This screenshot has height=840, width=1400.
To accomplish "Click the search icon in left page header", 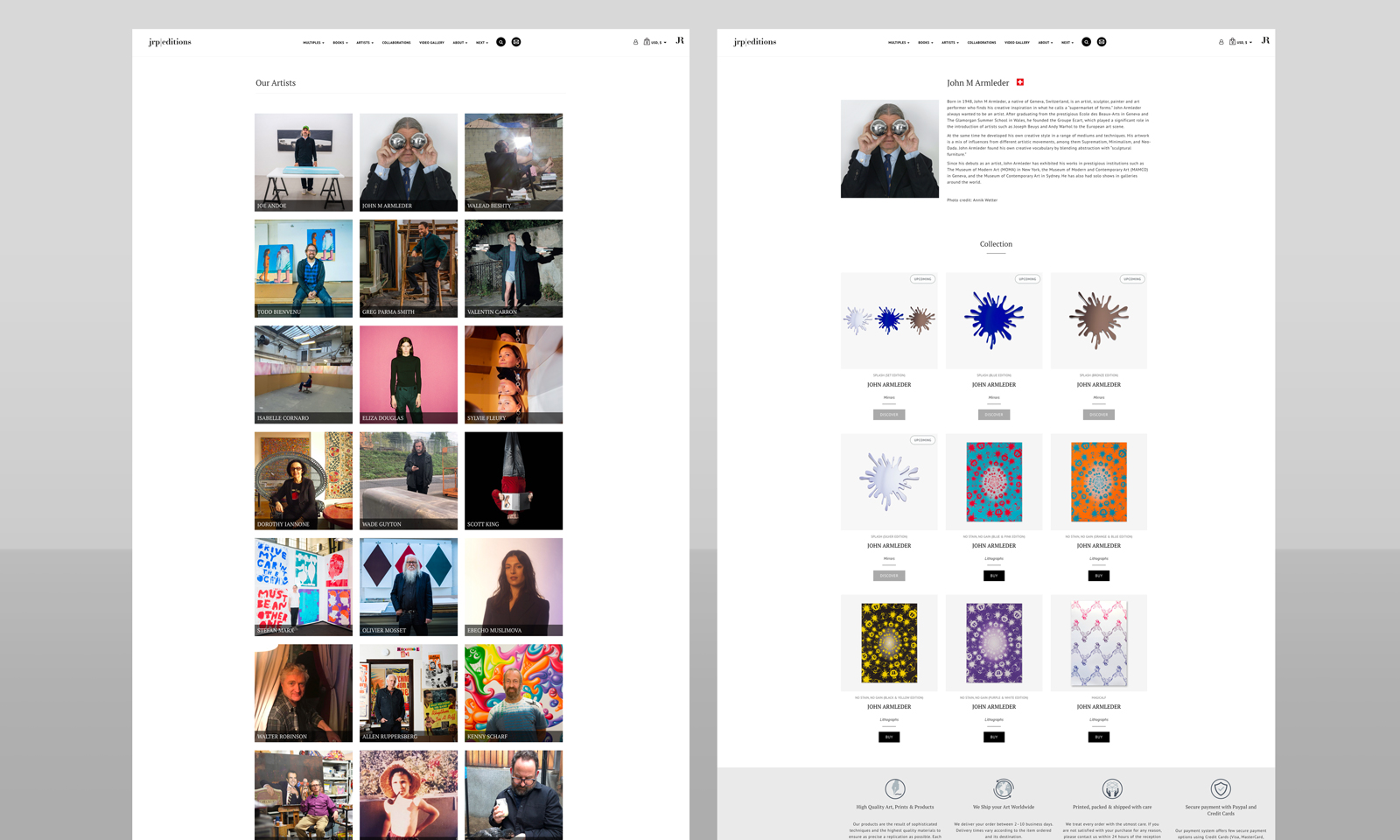I will (500, 42).
